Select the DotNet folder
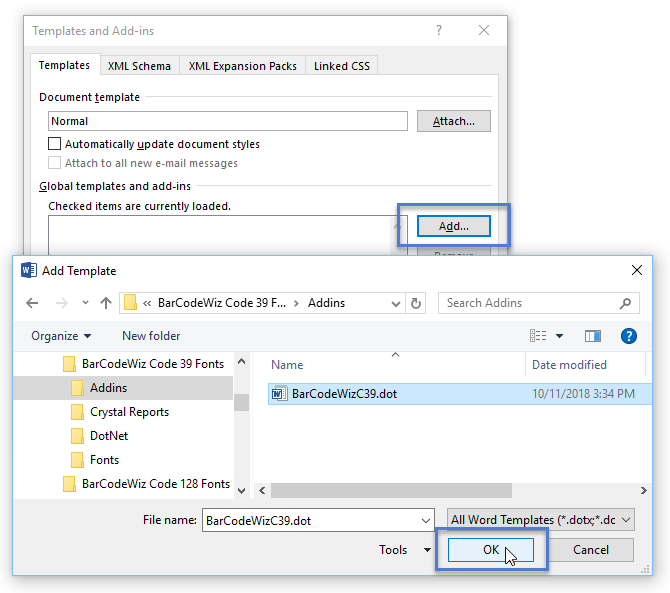The width and height of the screenshot is (670, 593). point(109,436)
